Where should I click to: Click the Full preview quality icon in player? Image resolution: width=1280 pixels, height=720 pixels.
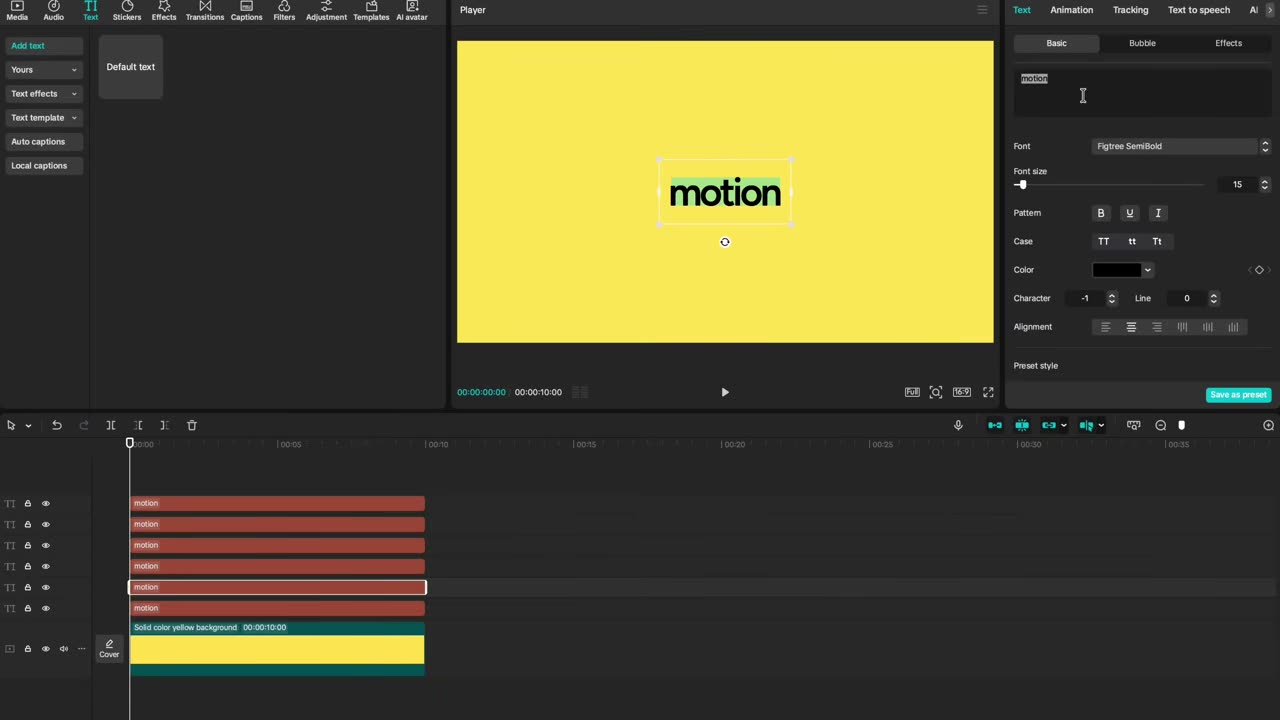[x=912, y=392]
